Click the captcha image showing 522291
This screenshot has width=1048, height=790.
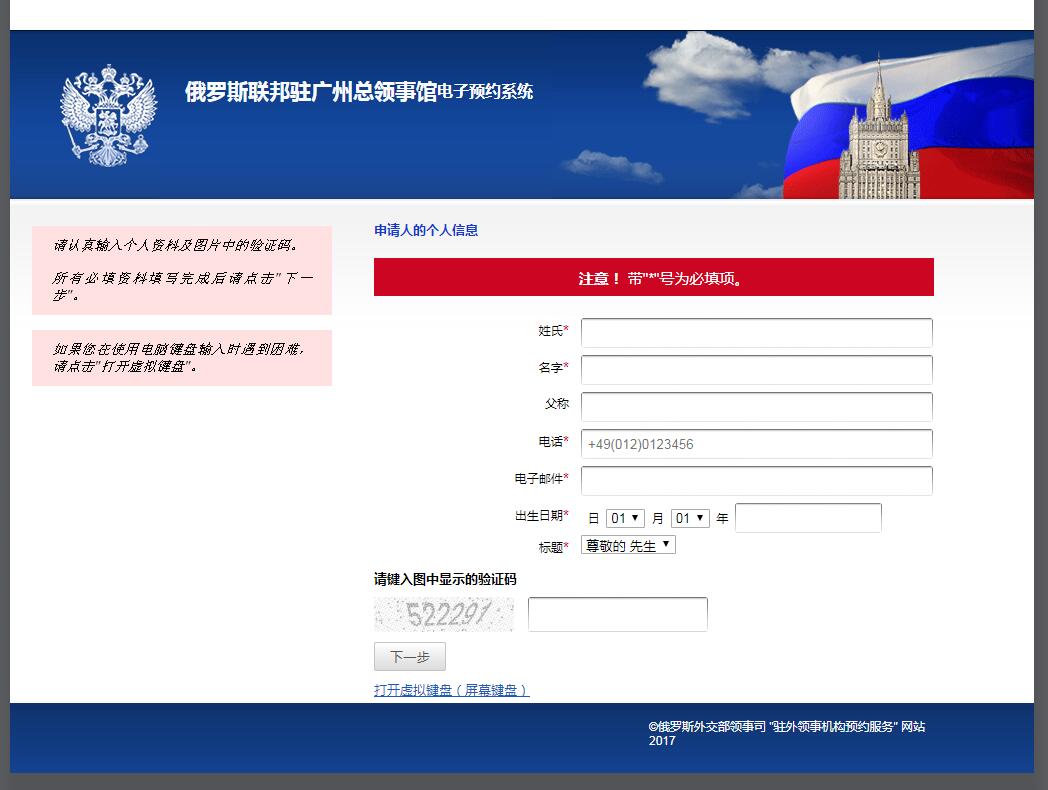443,613
